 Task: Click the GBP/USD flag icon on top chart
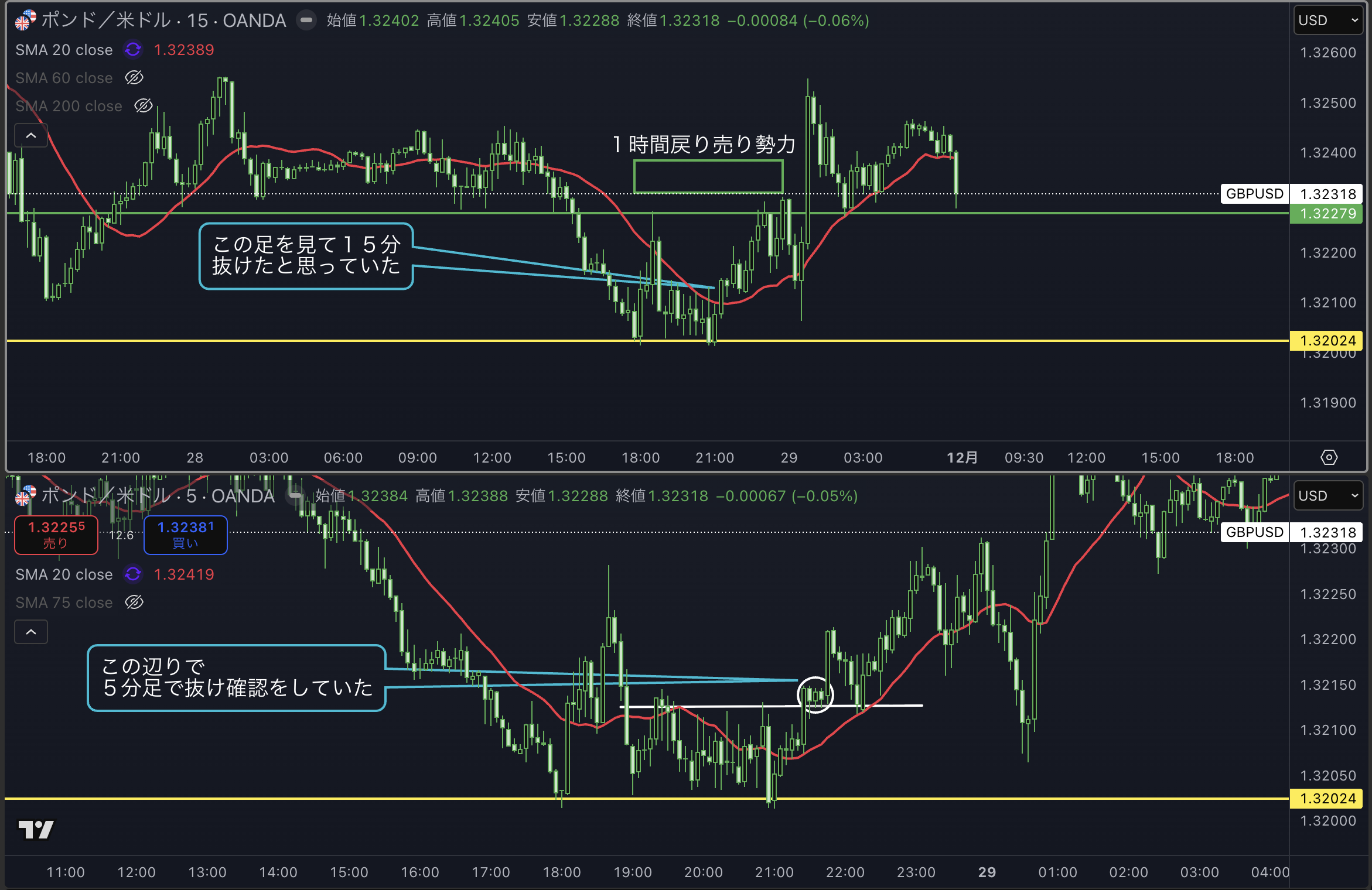pos(25,20)
